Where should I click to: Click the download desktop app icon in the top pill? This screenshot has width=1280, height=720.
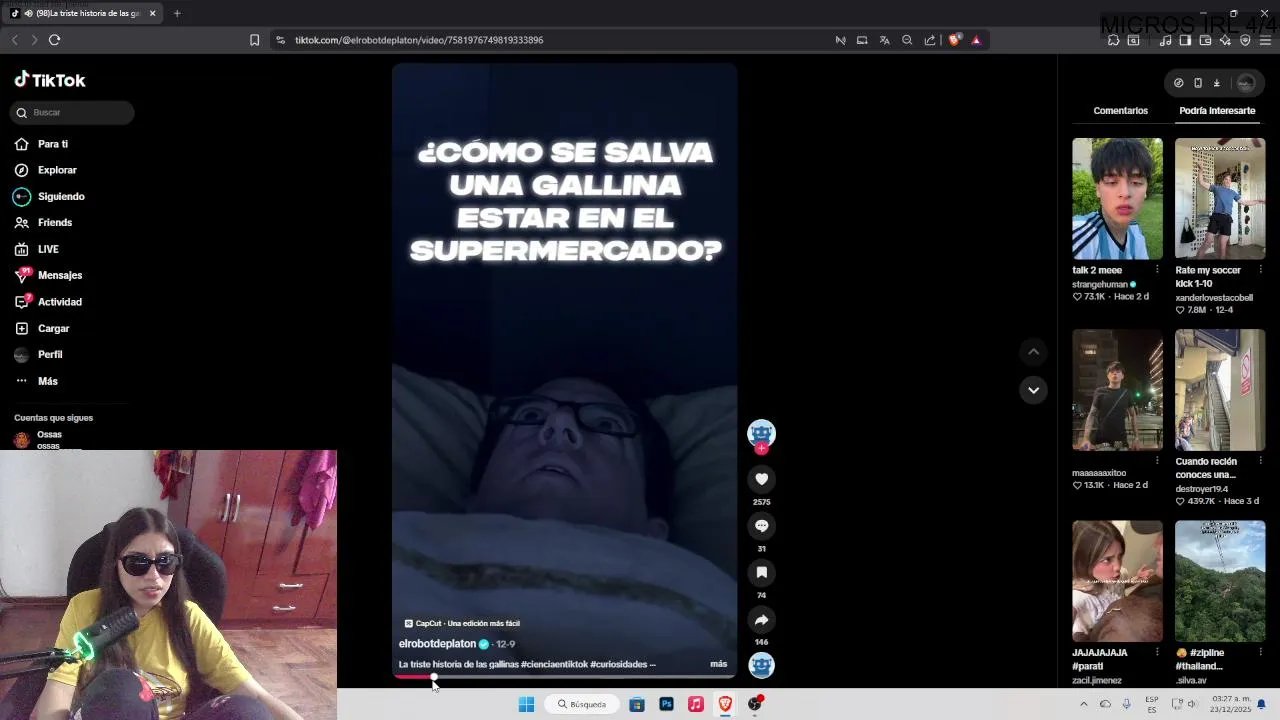[1216, 83]
